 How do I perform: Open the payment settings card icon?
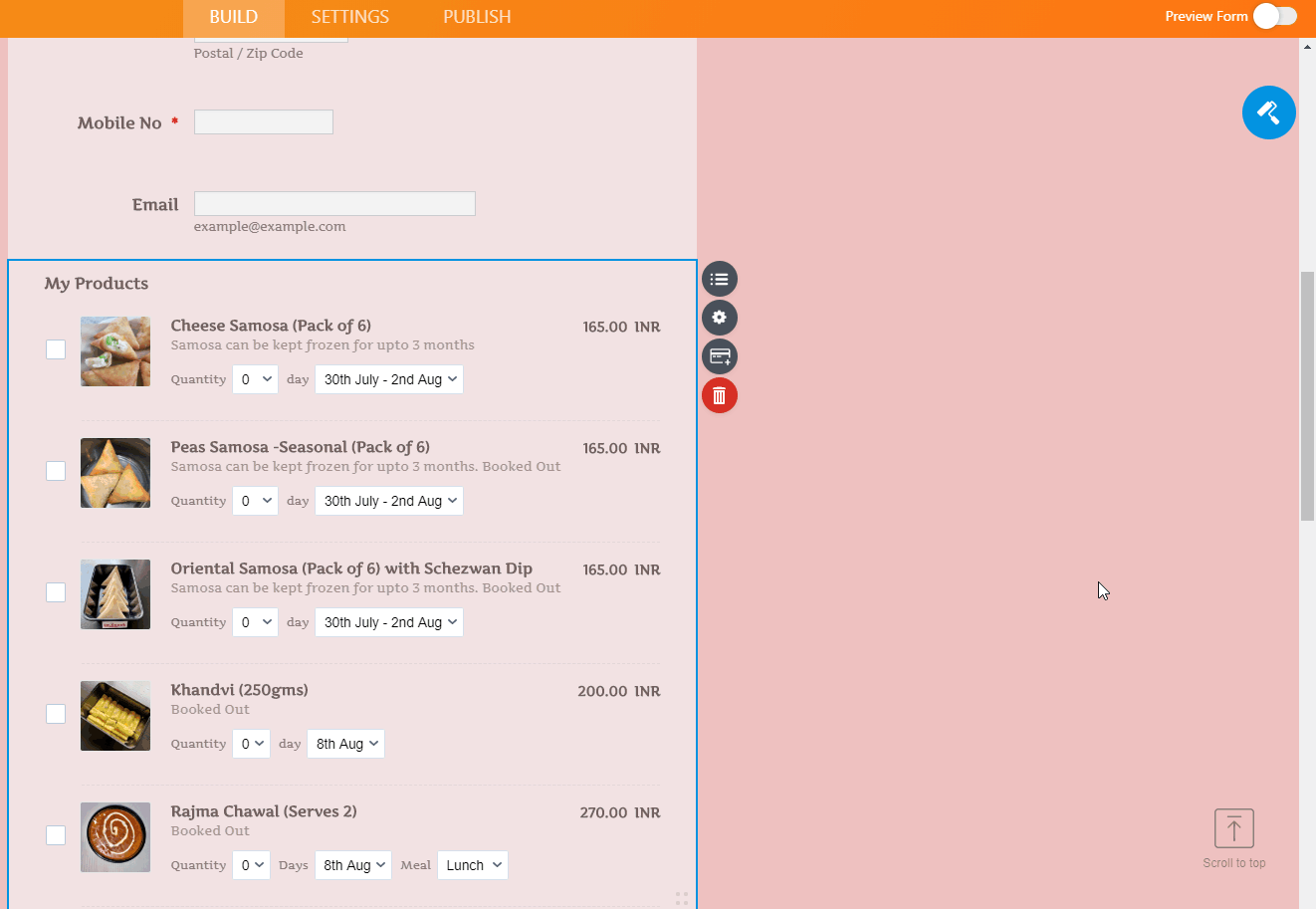pos(719,356)
